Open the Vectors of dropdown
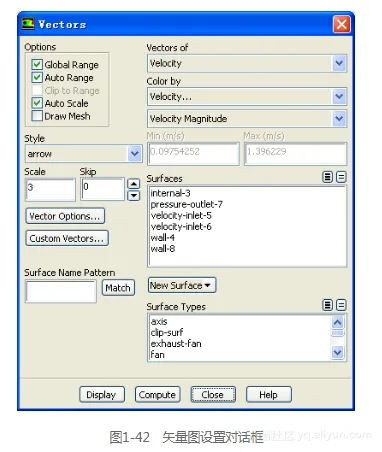 tap(247, 63)
